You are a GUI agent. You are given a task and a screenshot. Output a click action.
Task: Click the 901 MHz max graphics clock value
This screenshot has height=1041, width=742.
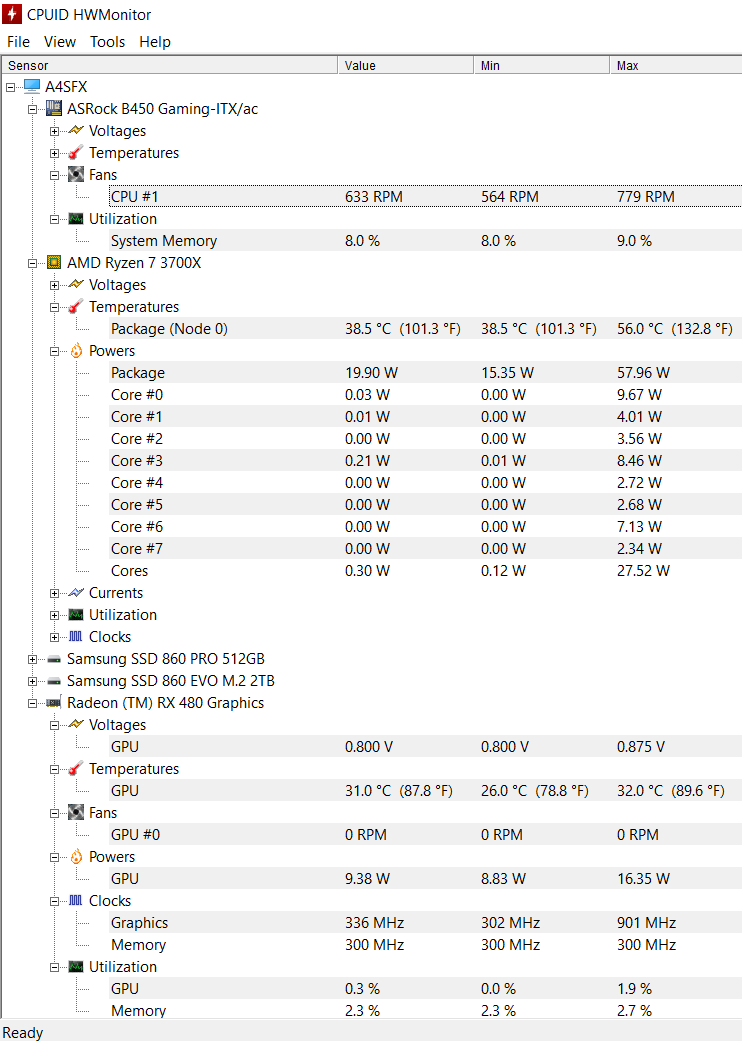coord(646,922)
